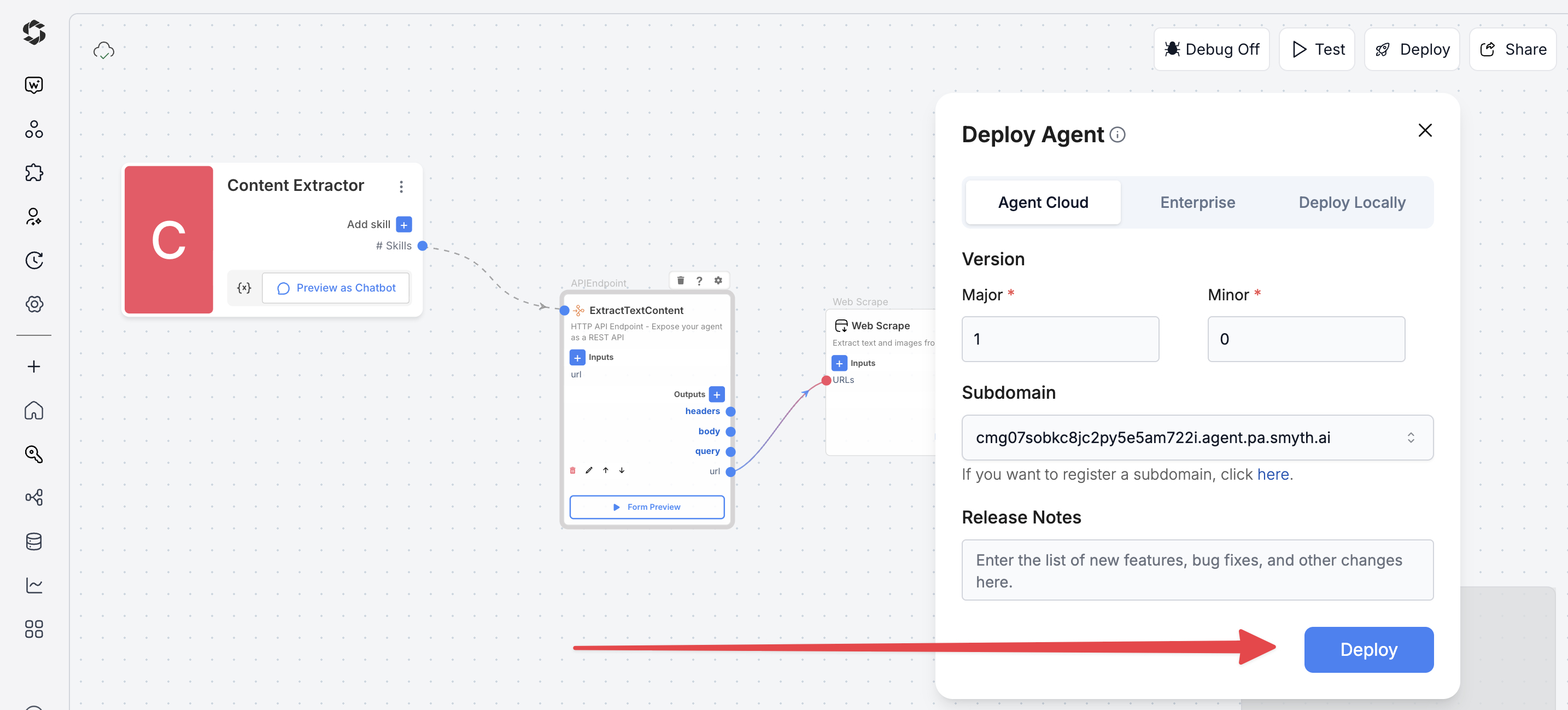The height and width of the screenshot is (710, 1568).
Task: Click the Content Extractor red avatar
Action: point(168,239)
